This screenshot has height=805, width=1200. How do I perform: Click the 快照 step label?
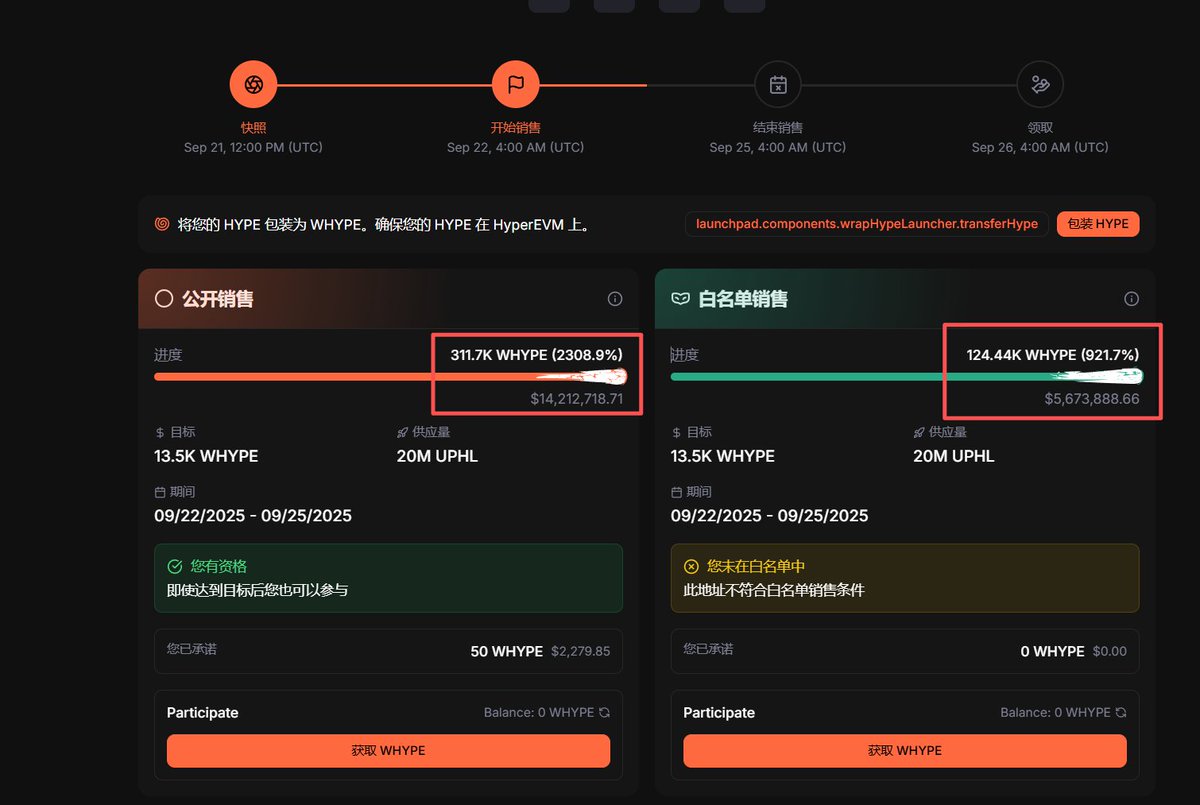click(253, 128)
